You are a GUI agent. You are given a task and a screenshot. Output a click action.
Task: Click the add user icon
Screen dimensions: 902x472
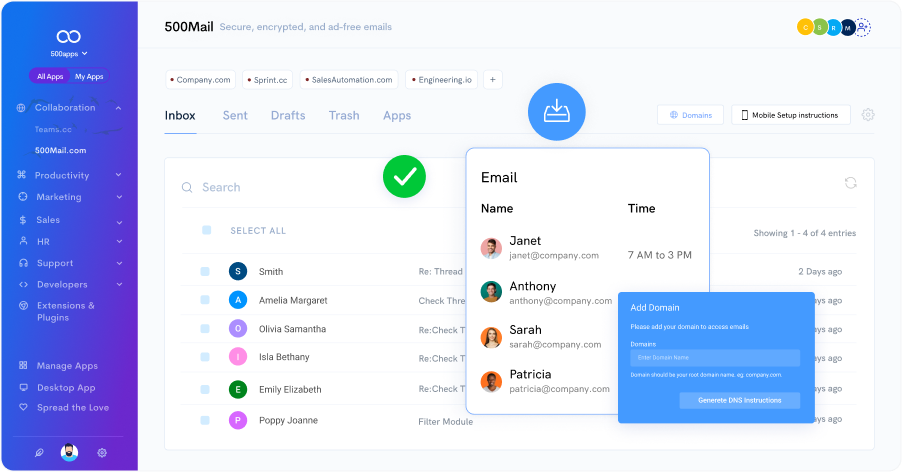click(863, 28)
